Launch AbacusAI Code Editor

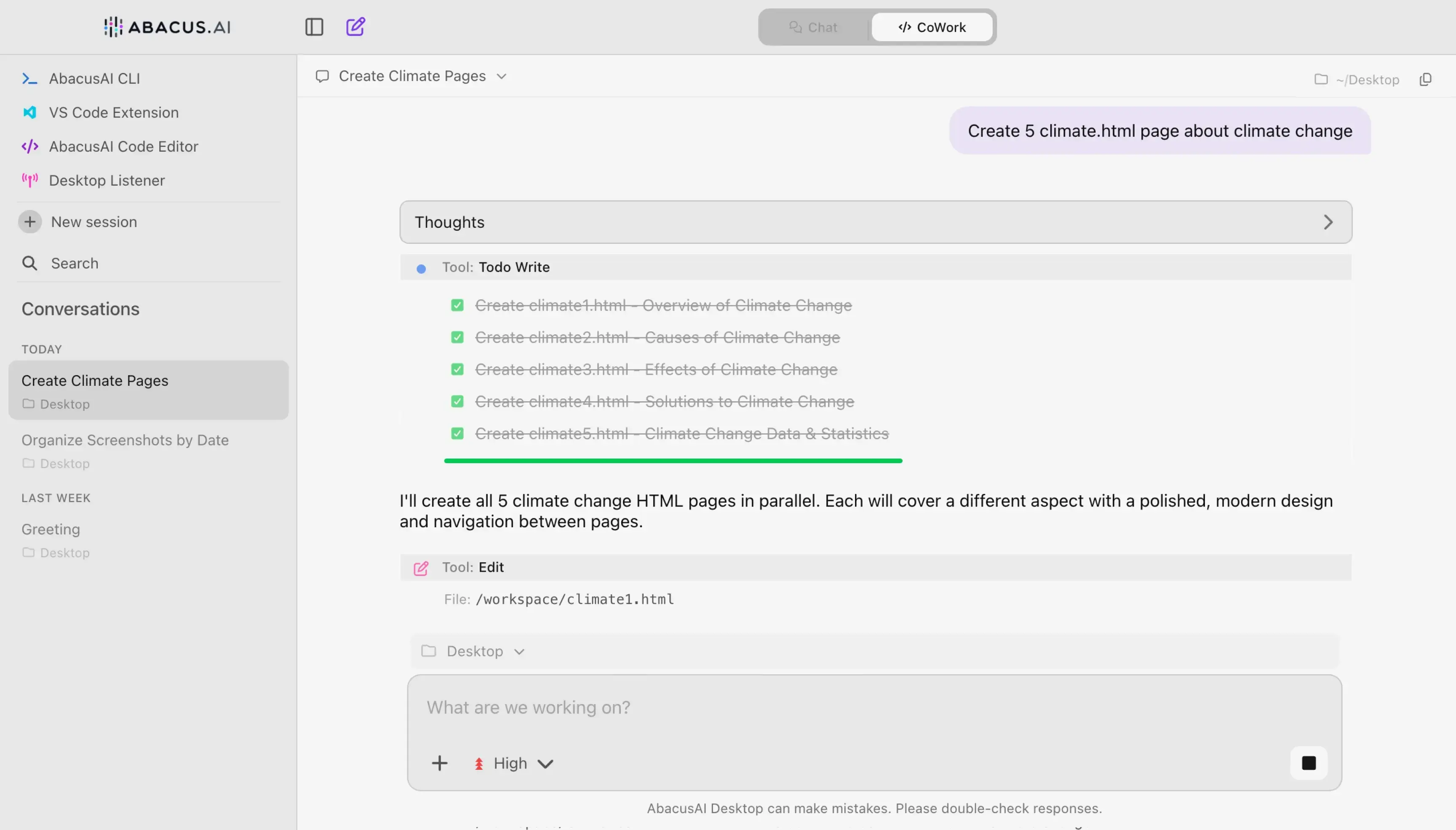(x=123, y=147)
